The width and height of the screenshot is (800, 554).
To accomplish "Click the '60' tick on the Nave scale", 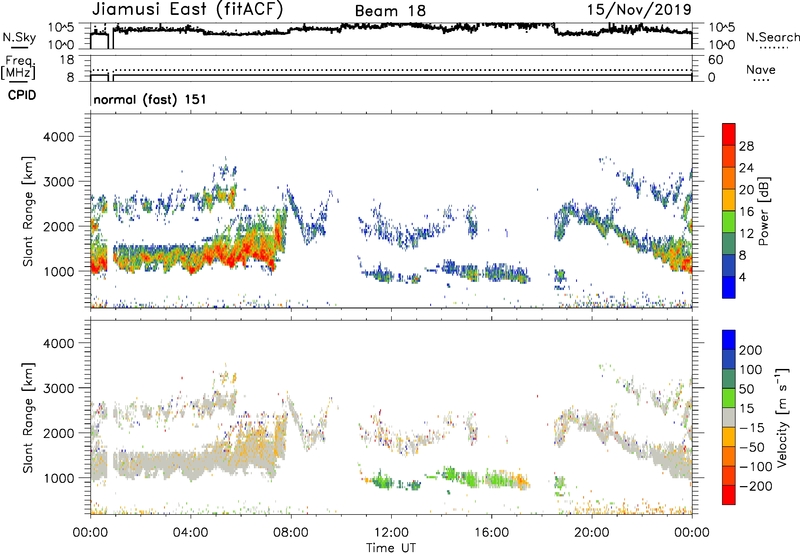I will [x=715, y=60].
